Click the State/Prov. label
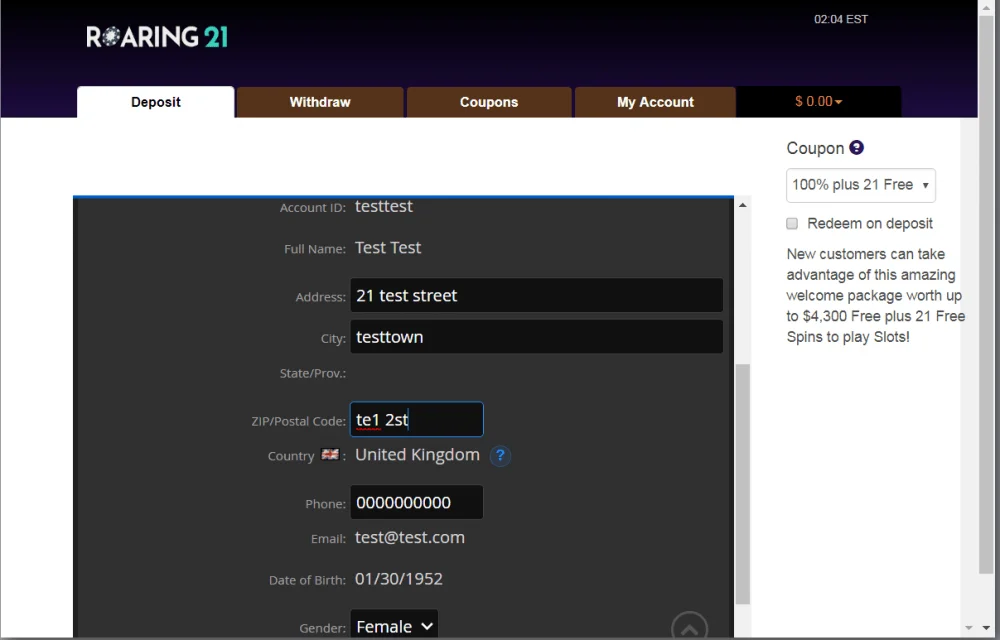1000x640 pixels. (312, 374)
